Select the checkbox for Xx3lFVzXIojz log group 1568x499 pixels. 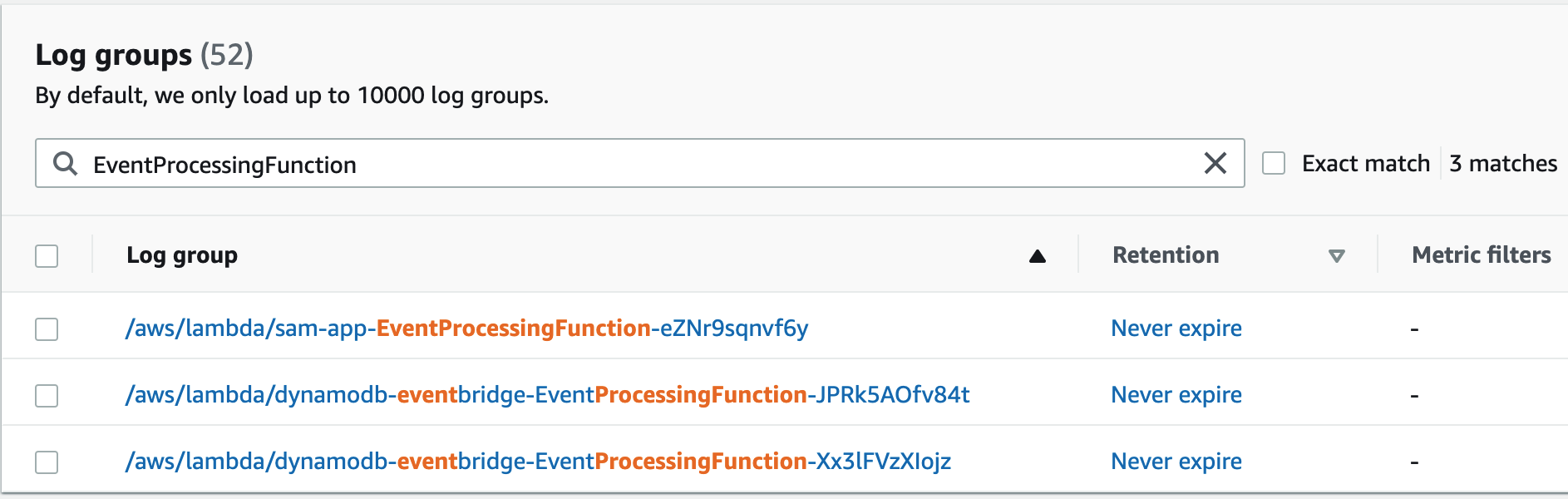(x=47, y=462)
